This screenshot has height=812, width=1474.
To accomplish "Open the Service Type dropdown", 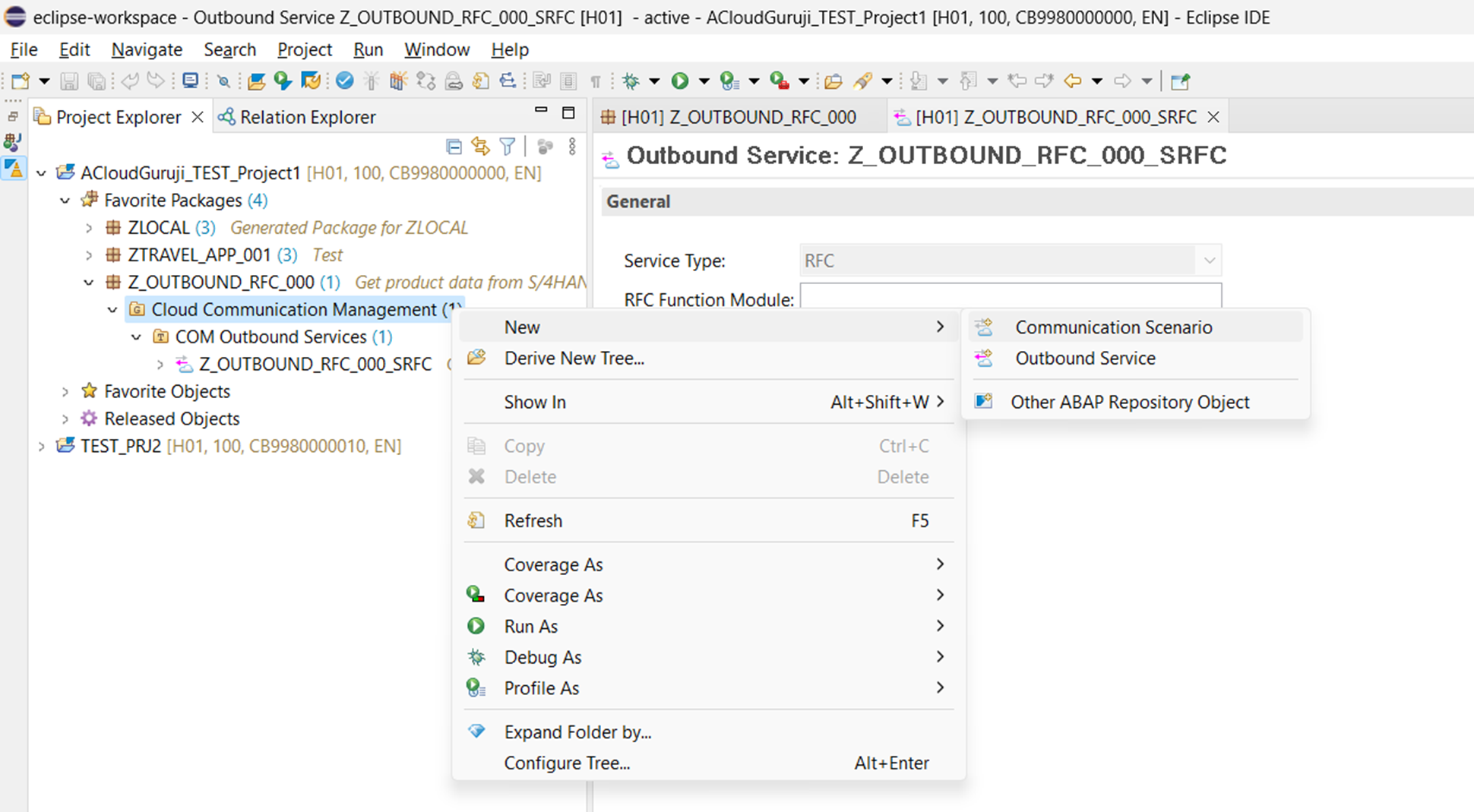I will (x=1208, y=261).
